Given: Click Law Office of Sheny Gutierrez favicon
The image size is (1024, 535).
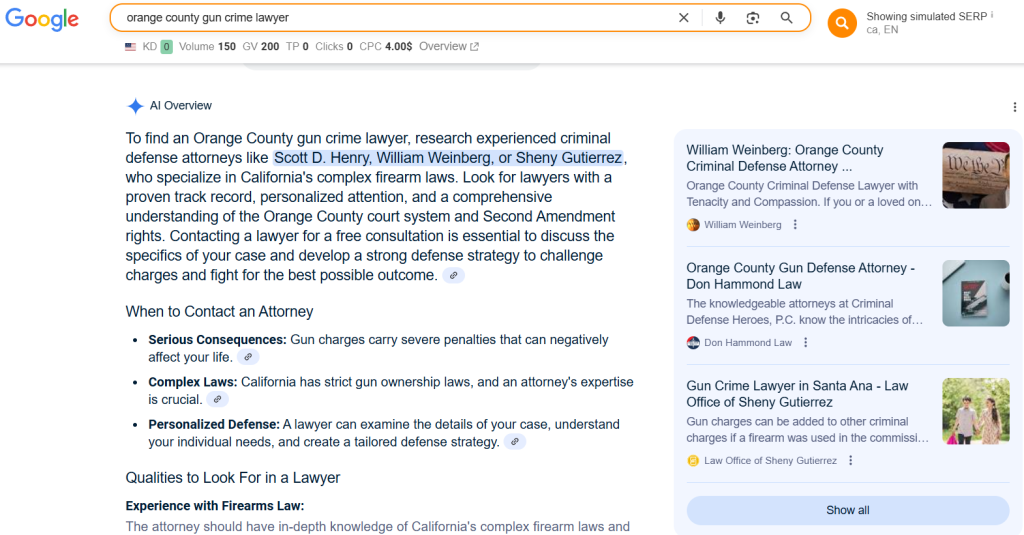Looking at the screenshot, I should [x=693, y=461].
